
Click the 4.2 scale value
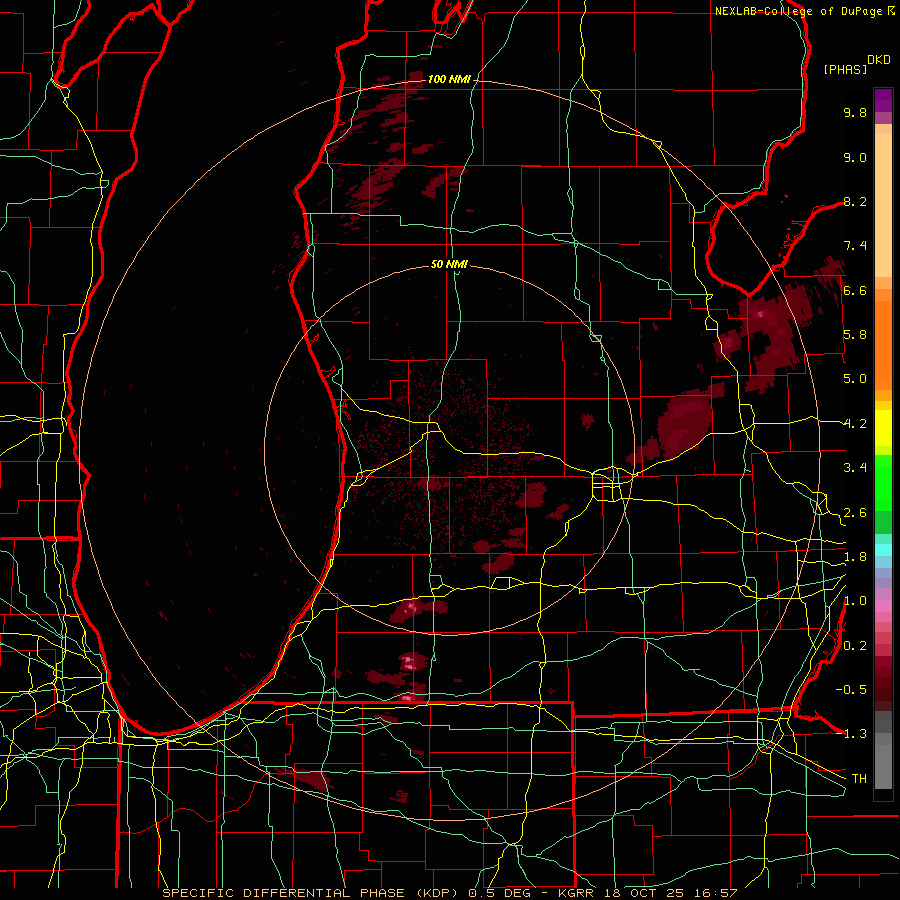coord(855,424)
